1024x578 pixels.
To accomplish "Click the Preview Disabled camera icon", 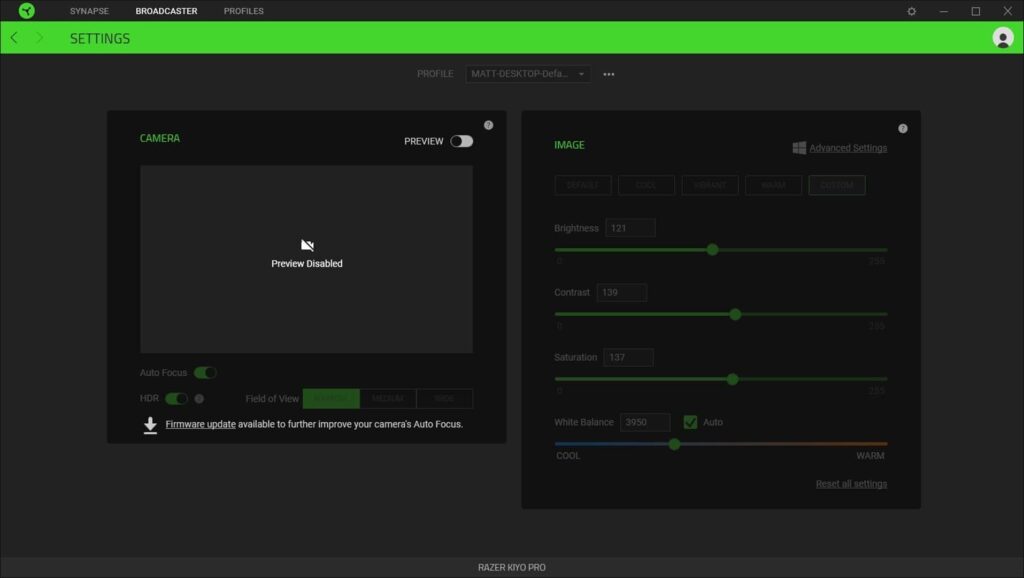I will tap(307, 245).
